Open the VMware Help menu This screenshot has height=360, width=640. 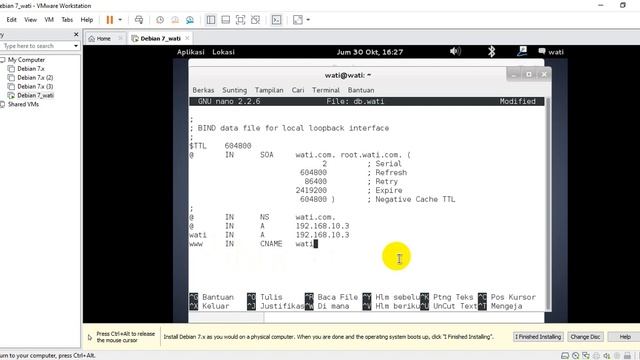[x=87, y=20]
